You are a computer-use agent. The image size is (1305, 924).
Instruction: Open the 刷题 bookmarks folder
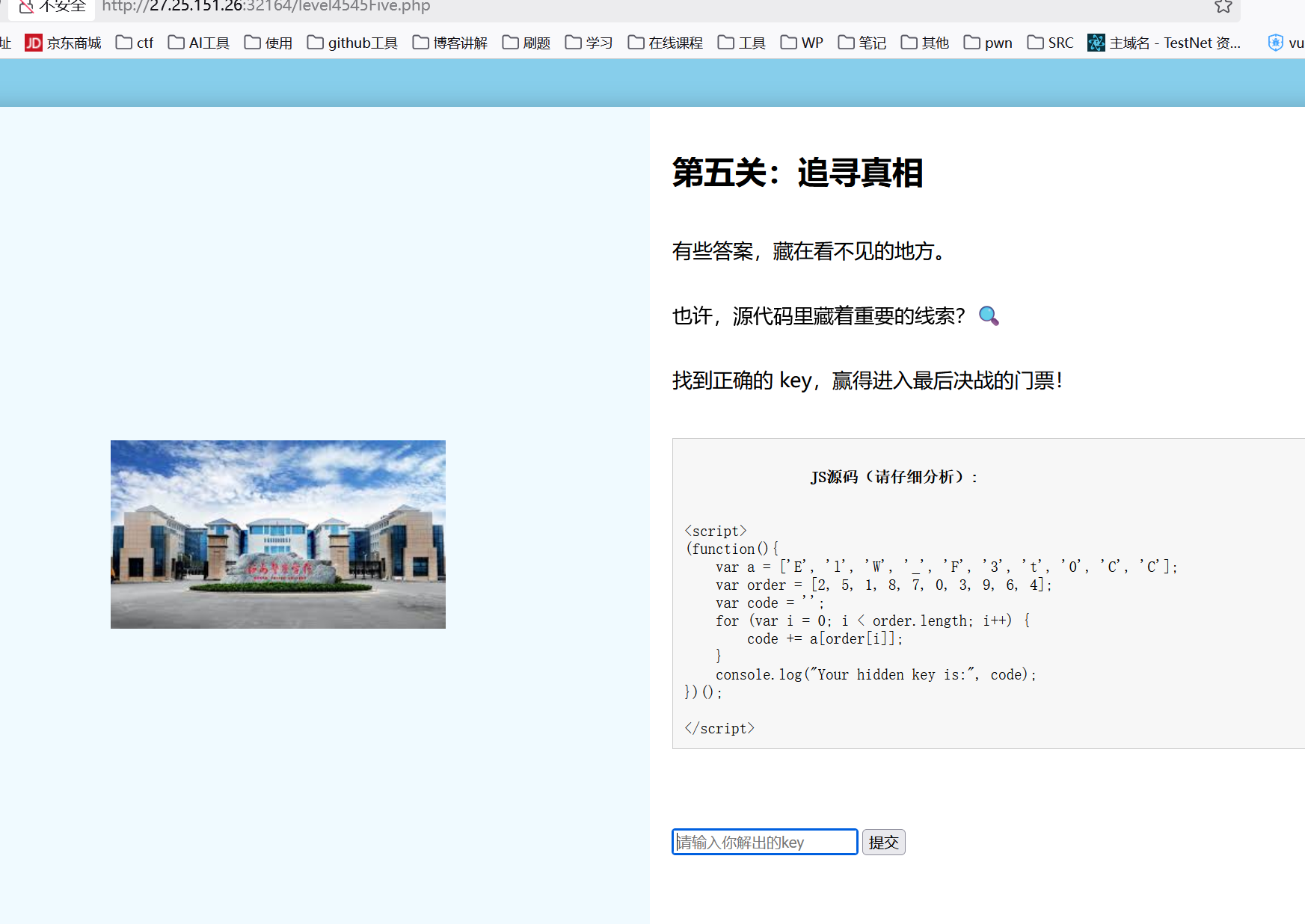tap(526, 43)
